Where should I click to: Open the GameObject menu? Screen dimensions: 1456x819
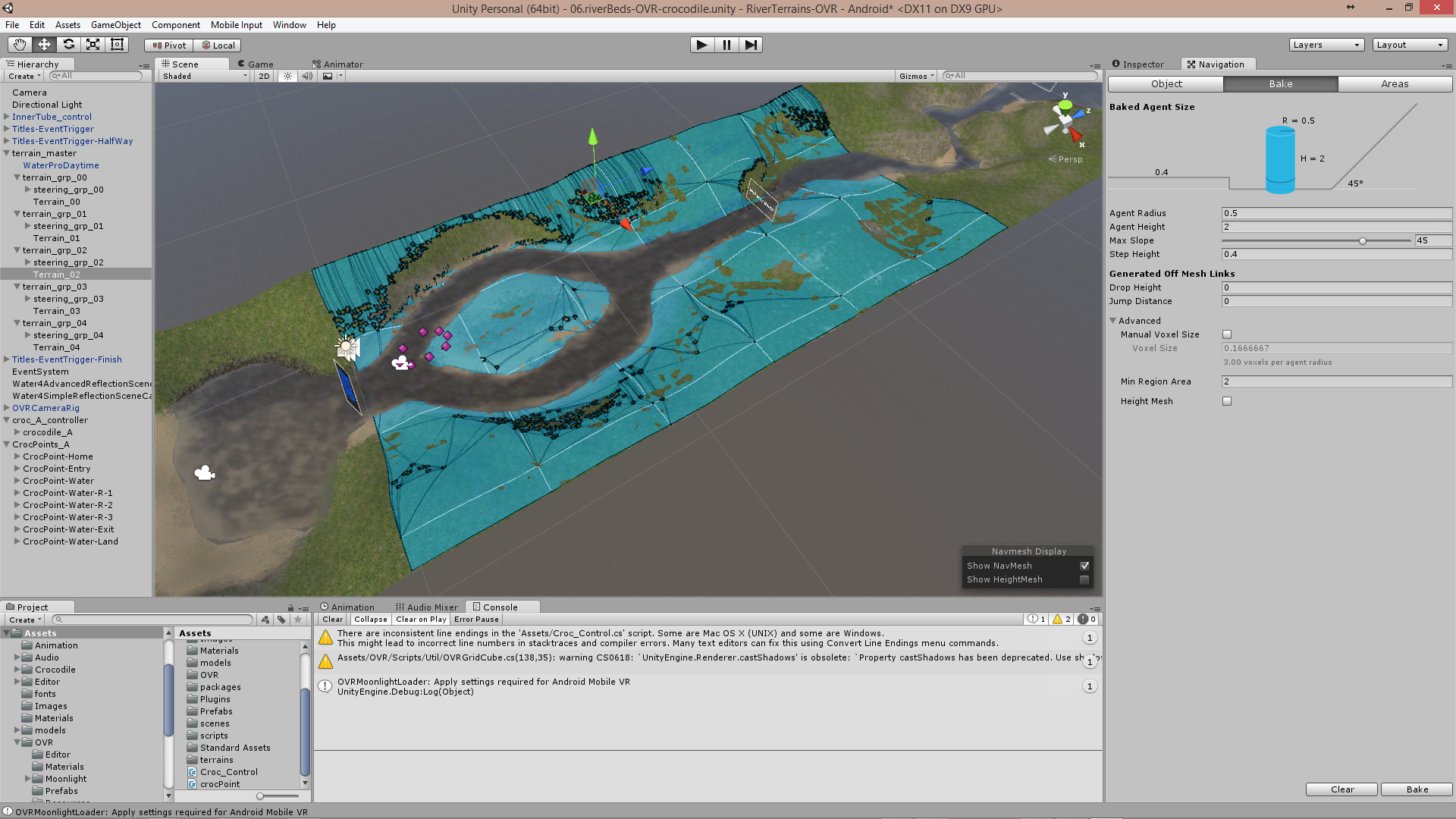[115, 25]
